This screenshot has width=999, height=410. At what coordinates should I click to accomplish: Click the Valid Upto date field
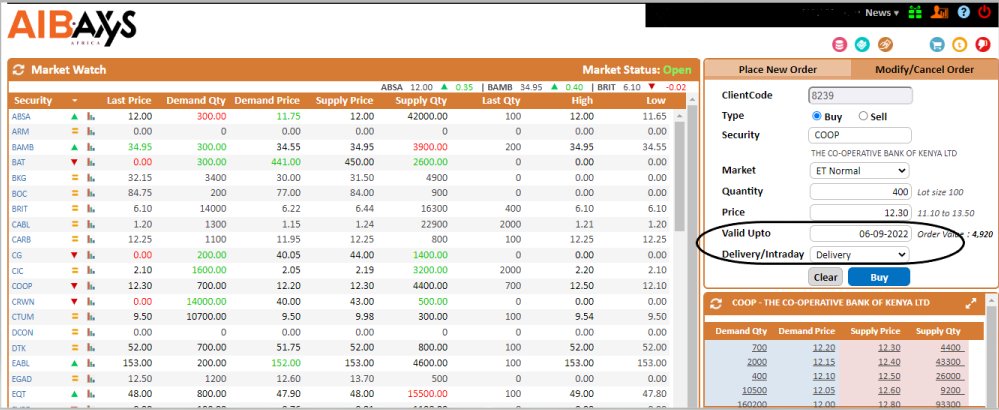[861, 234]
